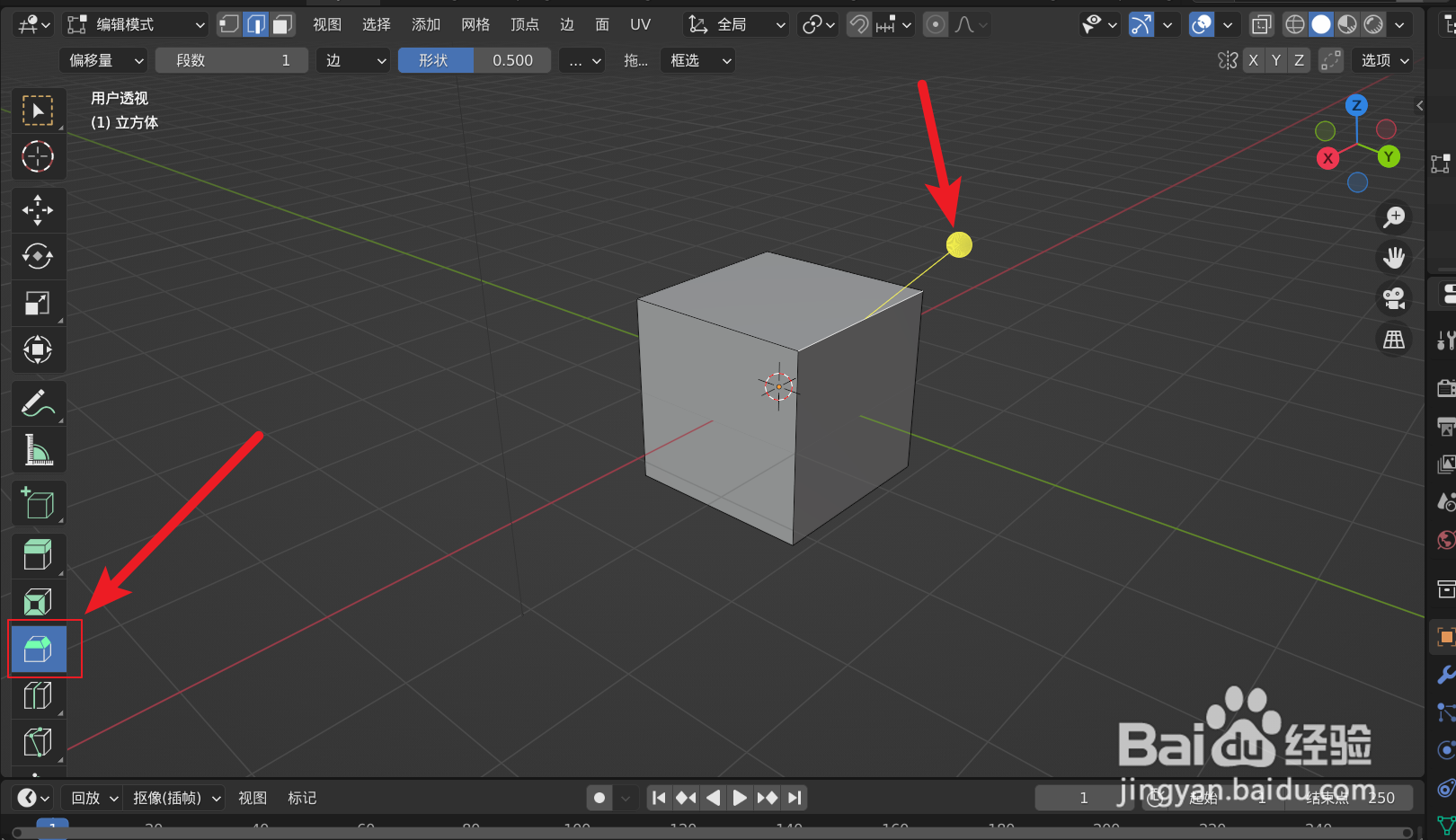This screenshot has width=1456, height=840.
Task: Click the 形状 0.500 slider
Action: pos(475,60)
